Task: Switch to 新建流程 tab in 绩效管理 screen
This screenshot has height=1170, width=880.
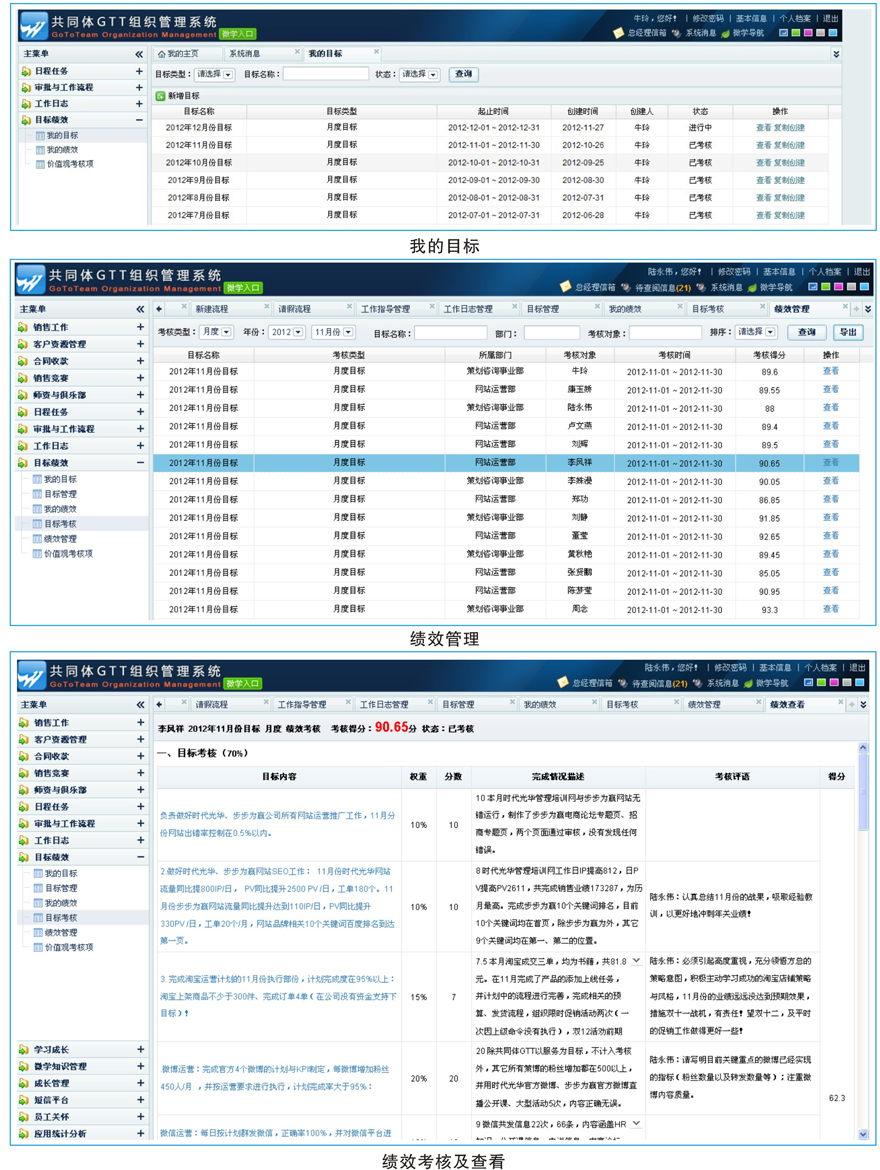Action: tap(212, 310)
